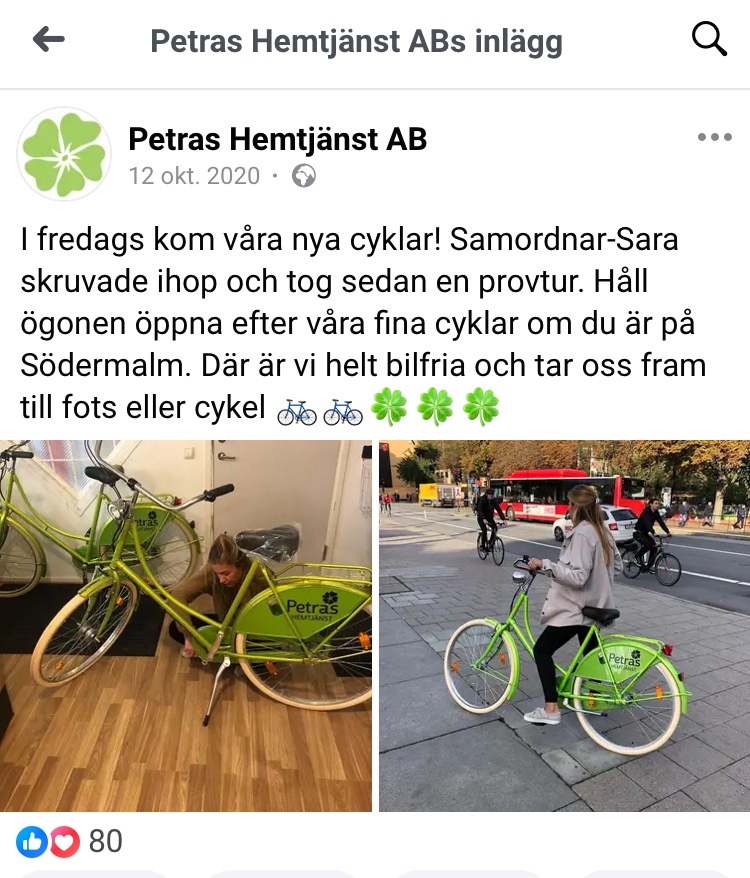Click the public globe privacy icon
Screen dimensions: 750x878
[x=304, y=176]
